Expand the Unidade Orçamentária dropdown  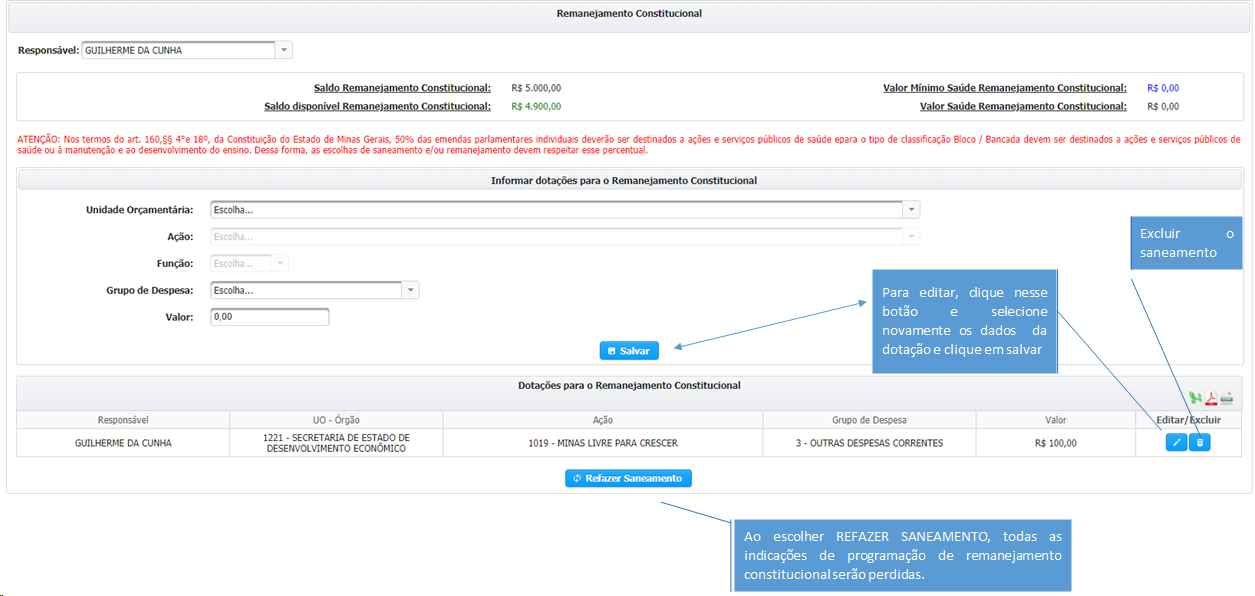point(911,210)
